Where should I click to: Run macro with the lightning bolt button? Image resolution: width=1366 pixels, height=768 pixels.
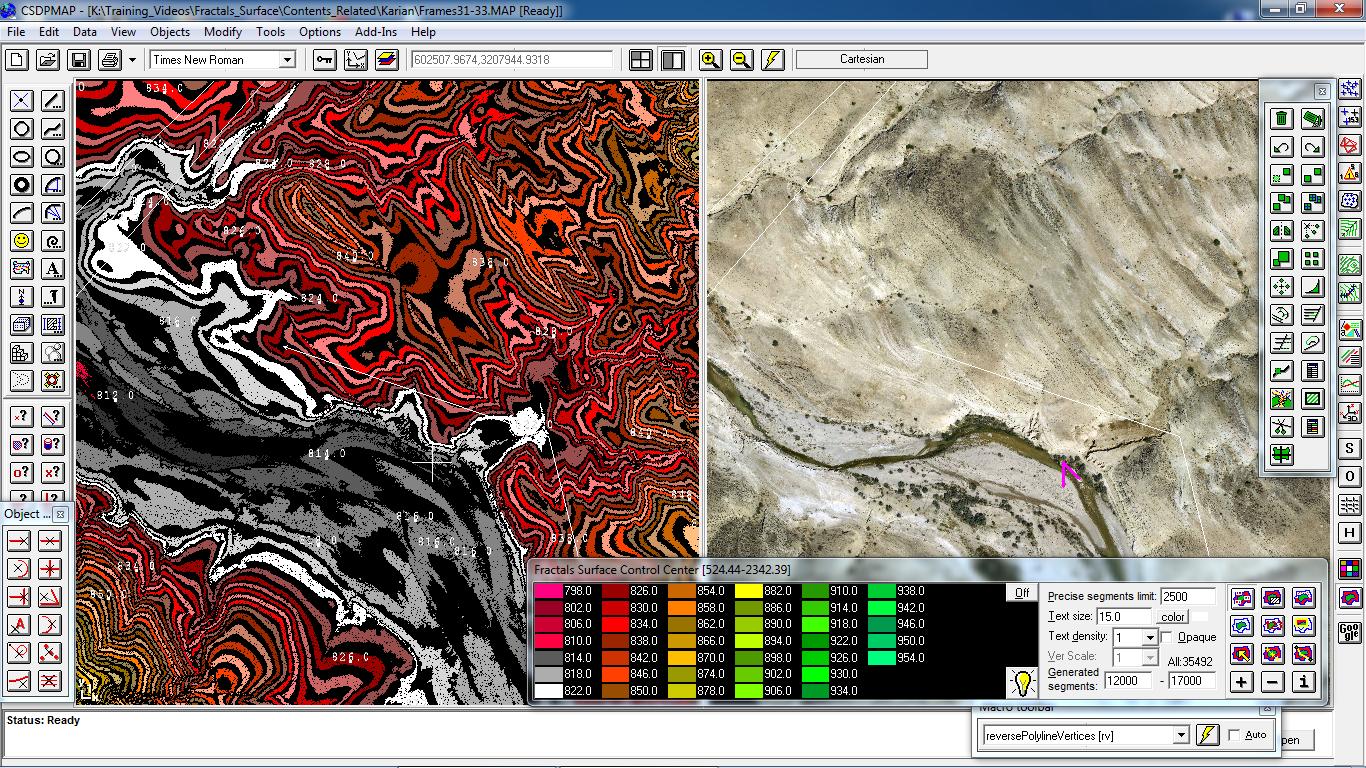(x=1208, y=735)
